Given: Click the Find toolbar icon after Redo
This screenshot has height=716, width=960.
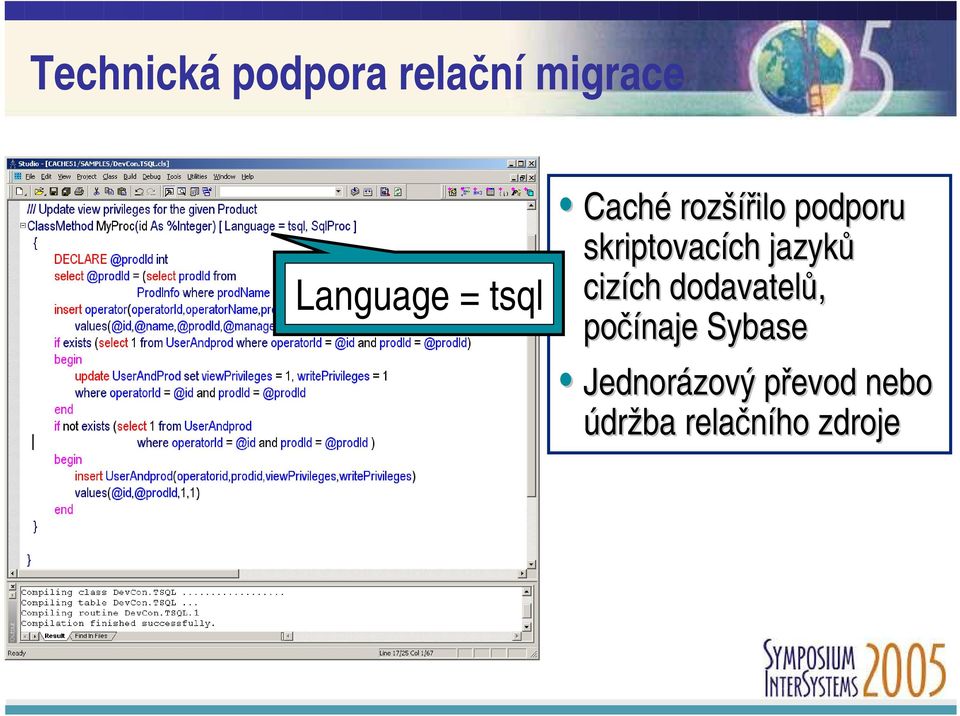Looking at the screenshot, I should click(x=170, y=192).
